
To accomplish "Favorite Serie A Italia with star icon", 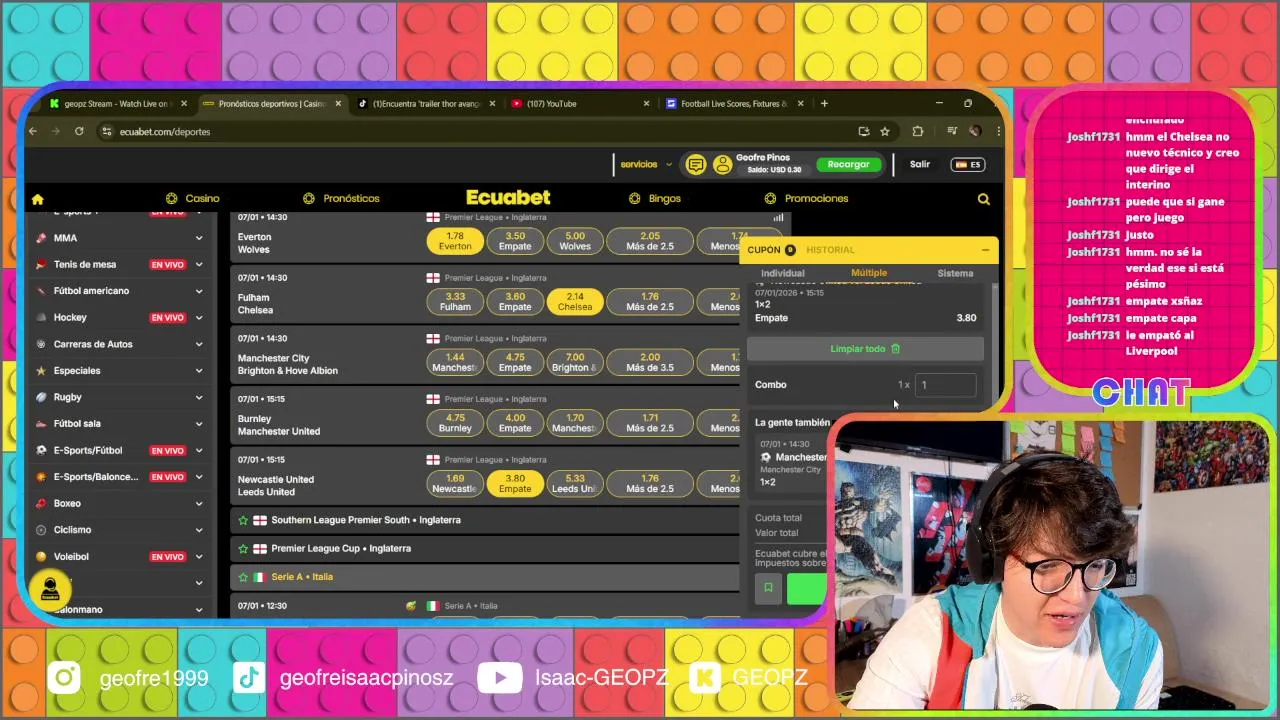I will [x=243, y=577].
